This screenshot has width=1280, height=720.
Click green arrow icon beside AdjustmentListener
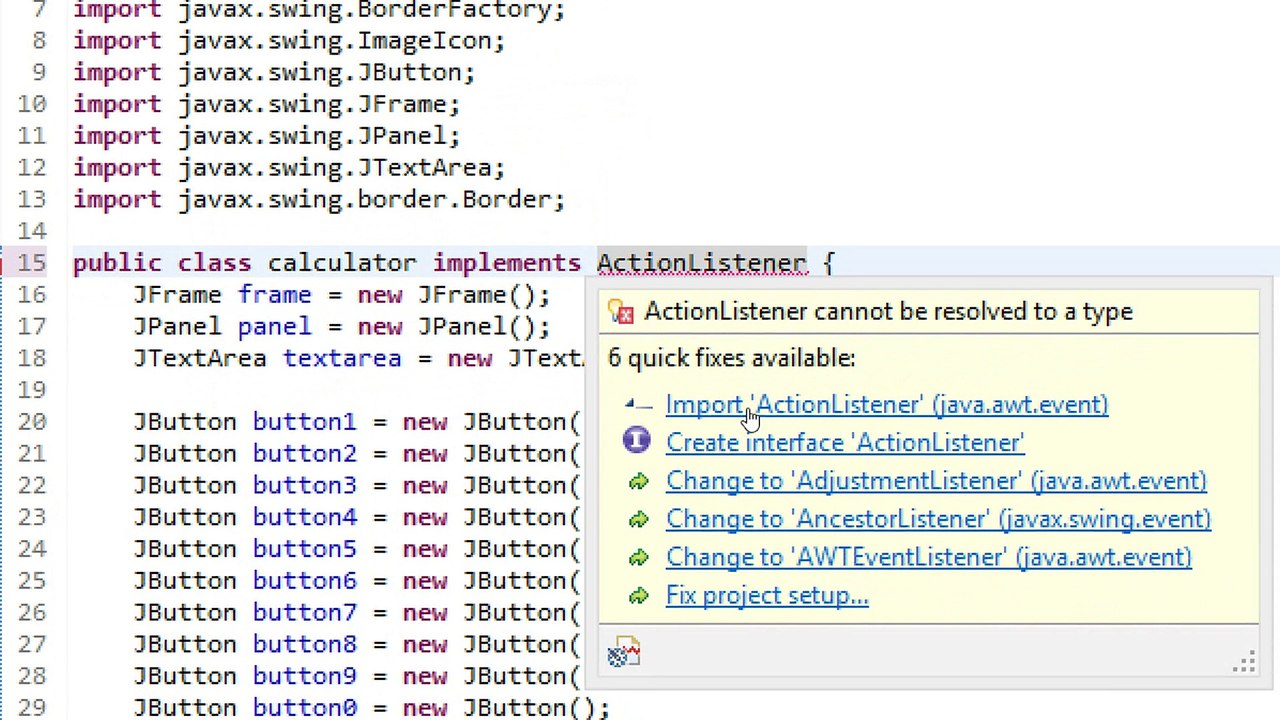[638, 482]
